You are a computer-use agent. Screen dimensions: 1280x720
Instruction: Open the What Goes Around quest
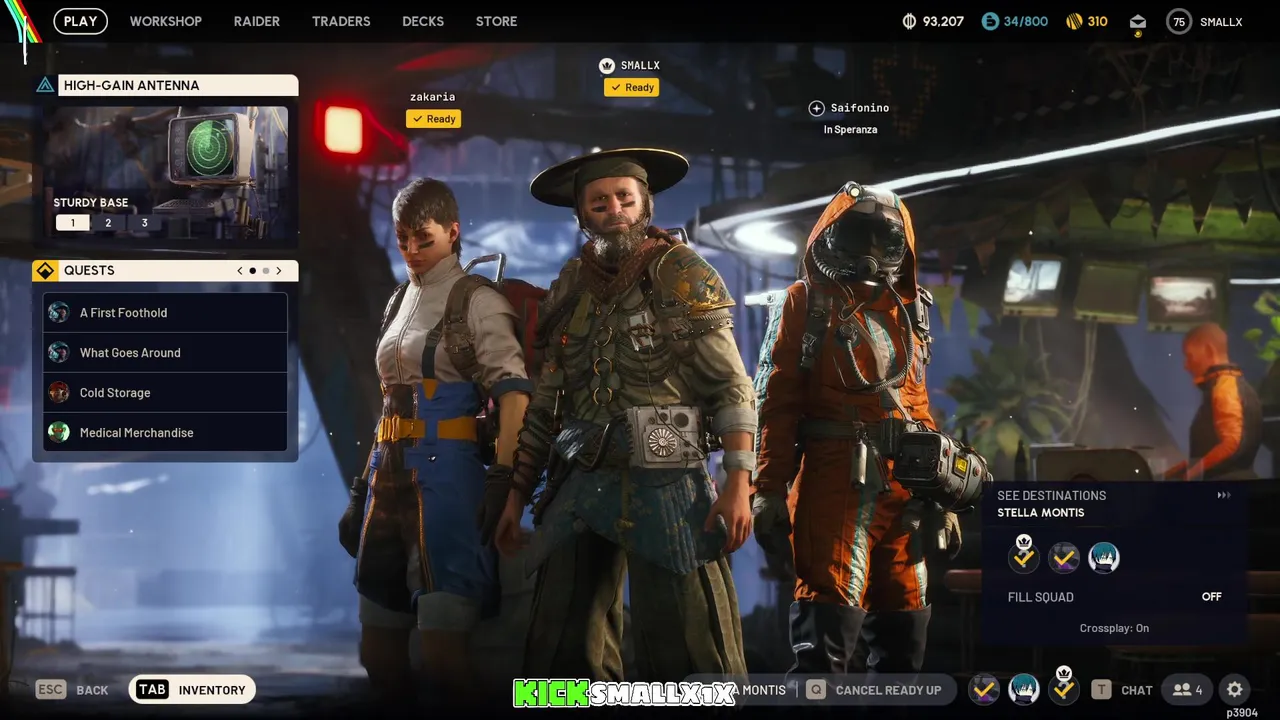(166, 353)
